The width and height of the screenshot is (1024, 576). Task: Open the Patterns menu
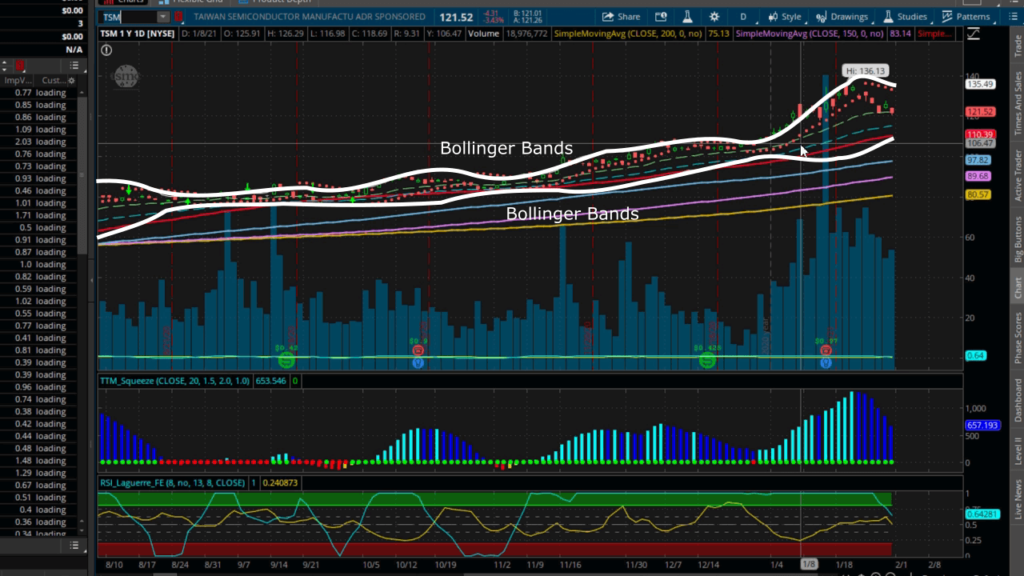(966, 17)
